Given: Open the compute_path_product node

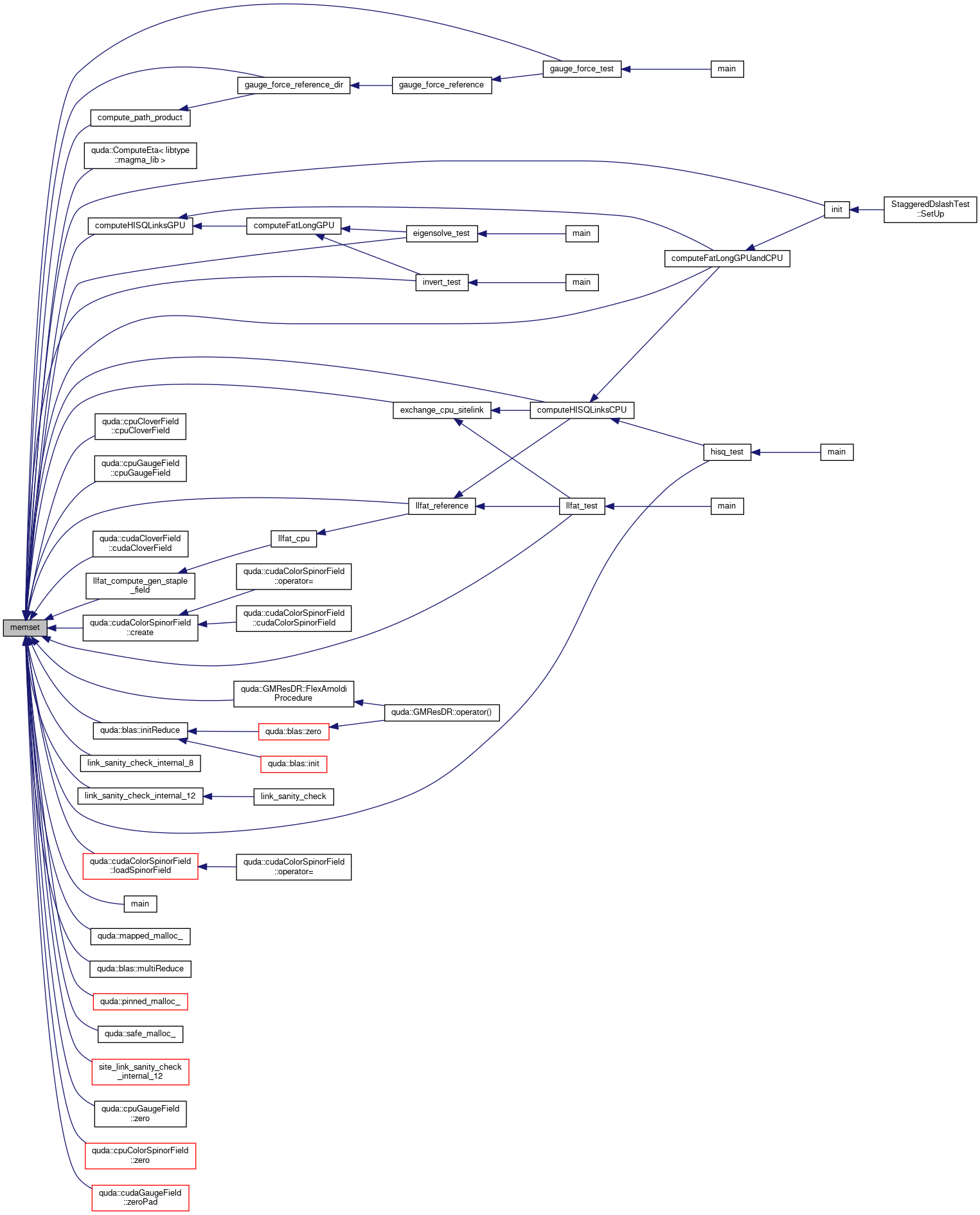Looking at the screenshot, I should (x=140, y=118).
